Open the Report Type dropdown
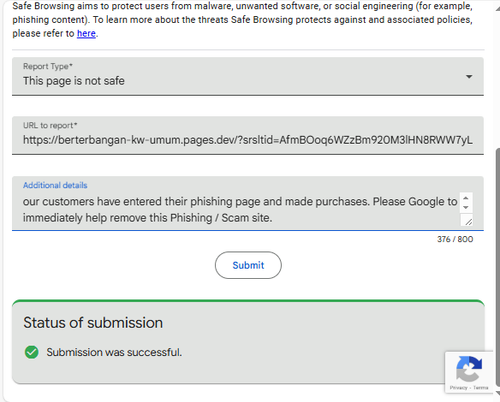The height and width of the screenshot is (402, 500). click(248, 76)
